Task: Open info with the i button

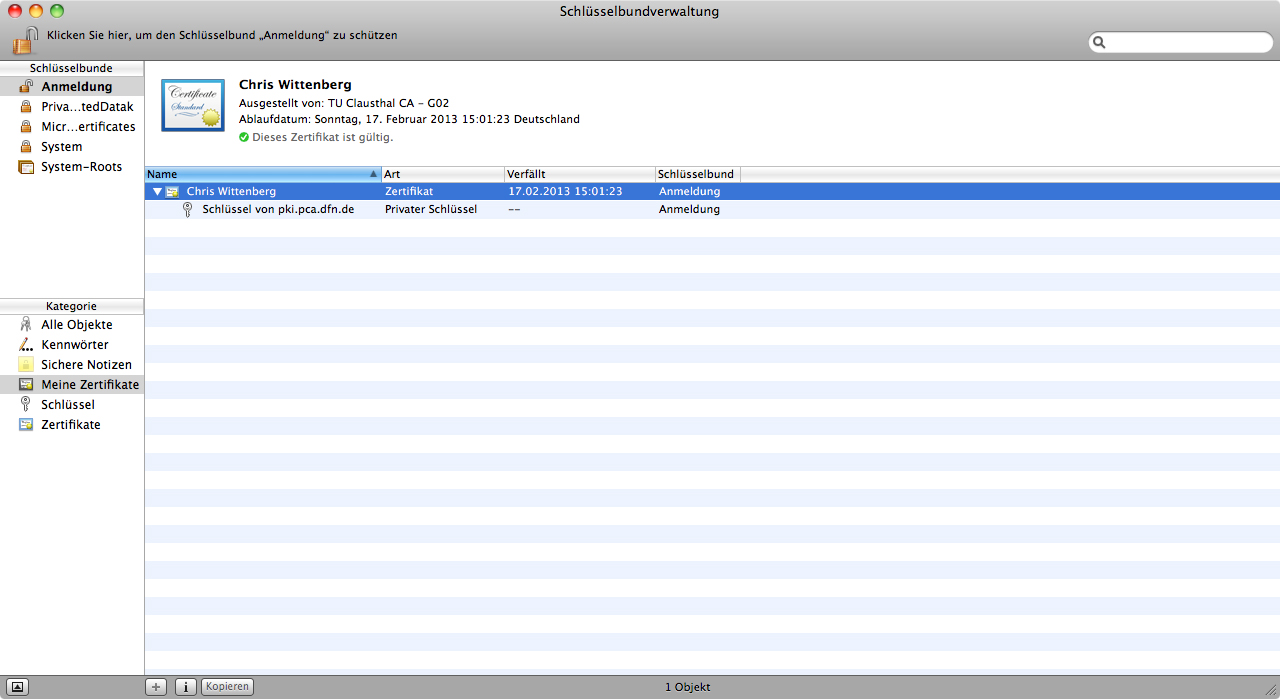Action: coord(186,687)
